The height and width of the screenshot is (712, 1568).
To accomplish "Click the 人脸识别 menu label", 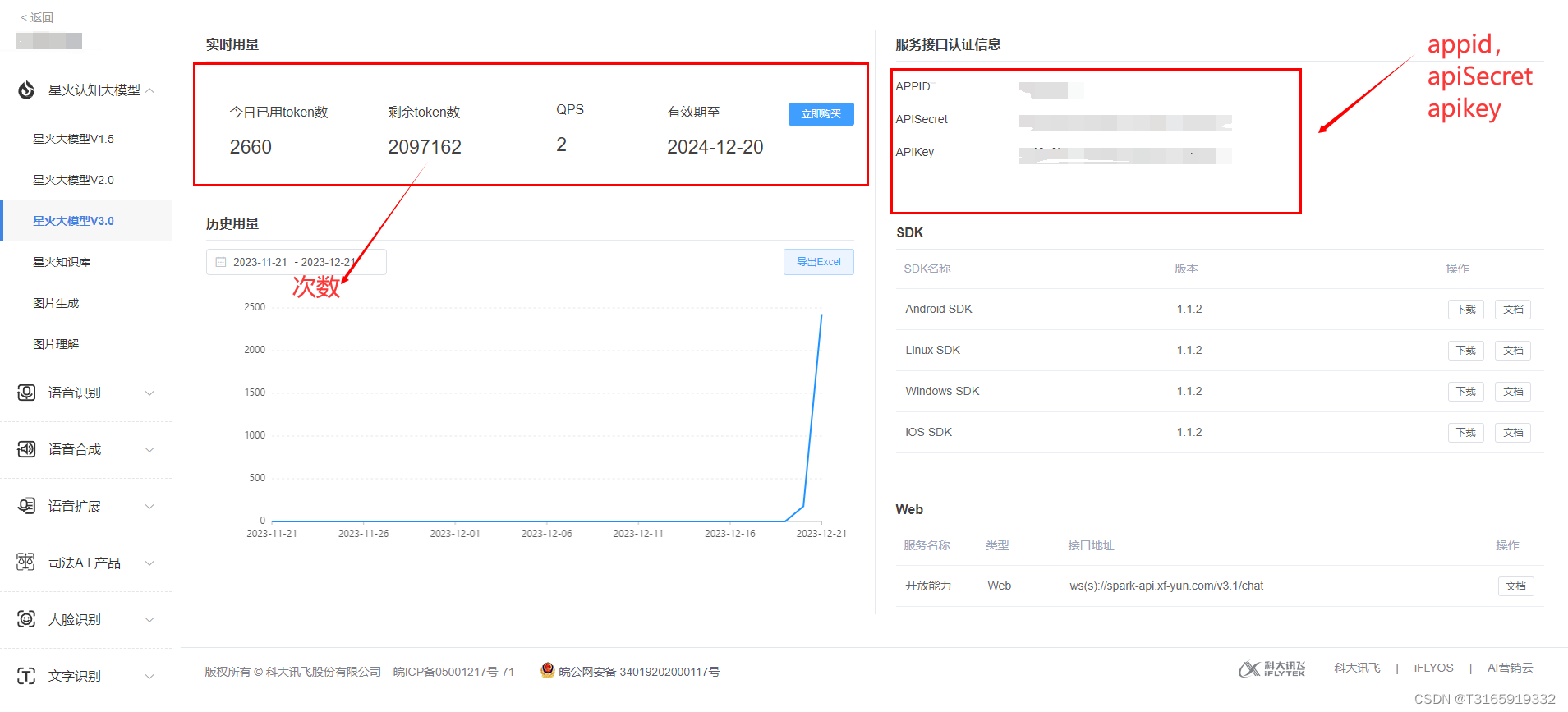I will pos(74,619).
